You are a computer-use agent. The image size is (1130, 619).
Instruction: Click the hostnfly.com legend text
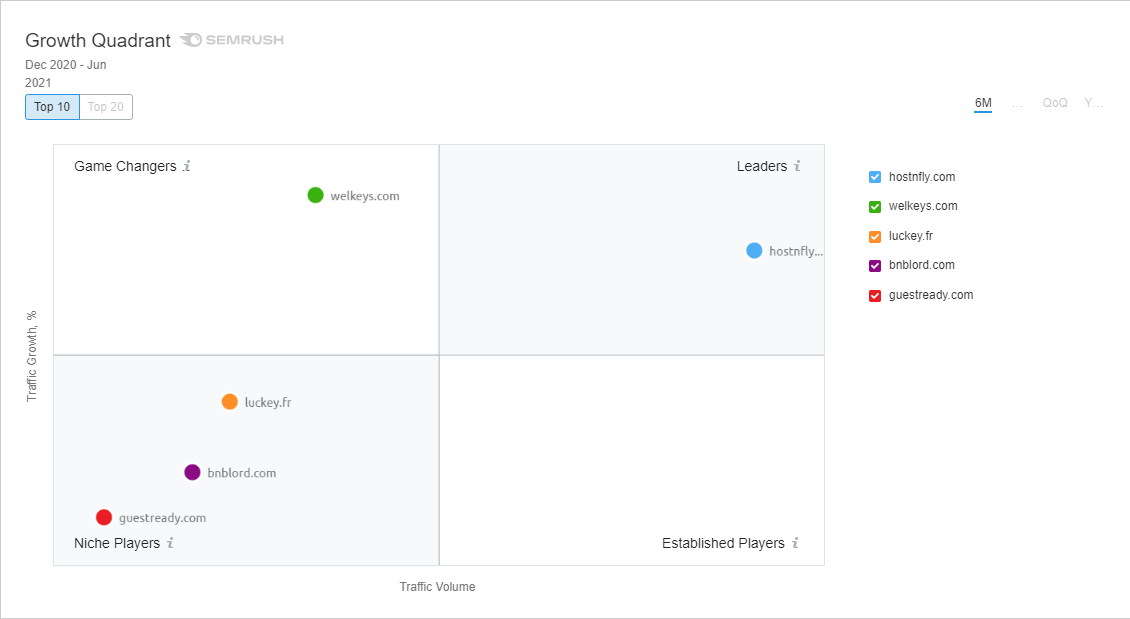[x=922, y=177]
